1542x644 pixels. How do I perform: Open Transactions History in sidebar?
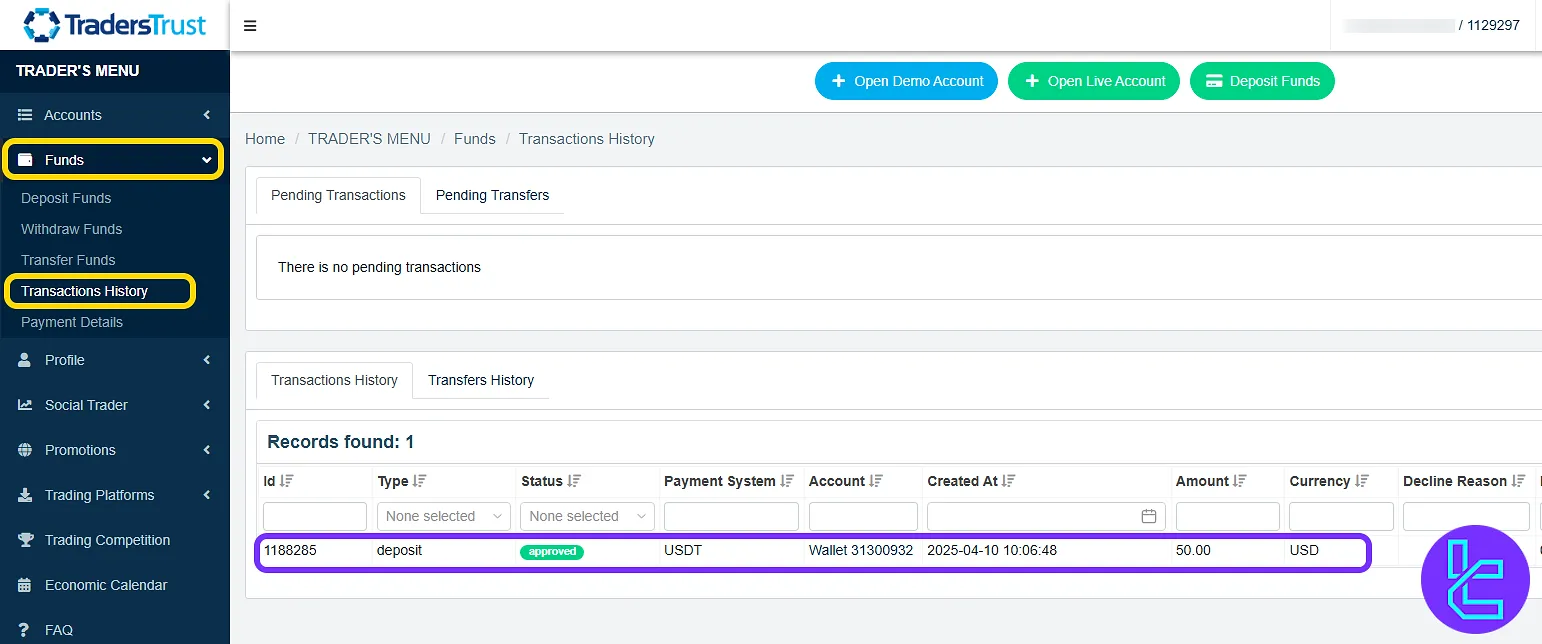84,291
